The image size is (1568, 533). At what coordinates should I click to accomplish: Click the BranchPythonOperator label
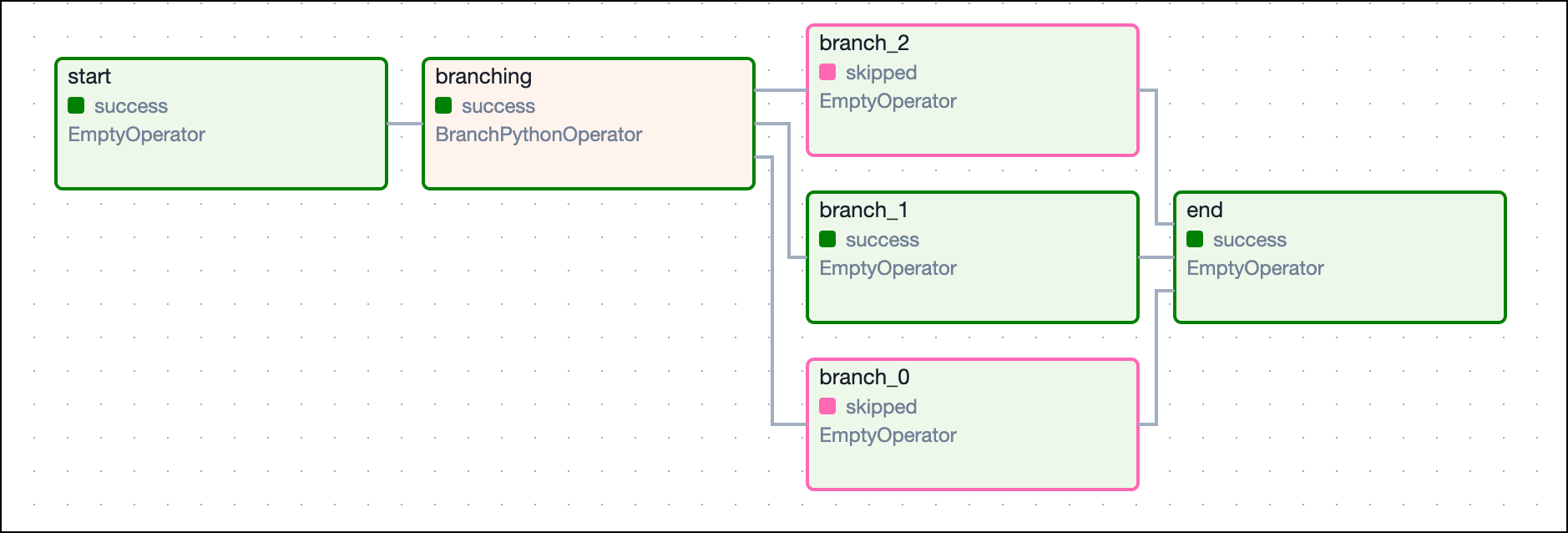539,135
